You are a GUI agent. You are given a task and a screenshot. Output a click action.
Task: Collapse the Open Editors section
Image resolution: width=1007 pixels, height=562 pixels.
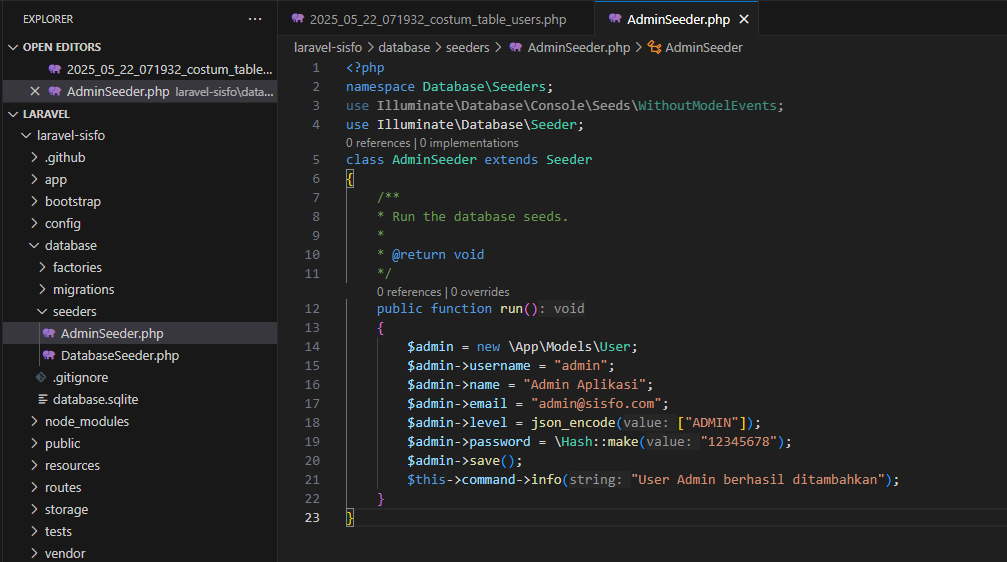coord(13,47)
